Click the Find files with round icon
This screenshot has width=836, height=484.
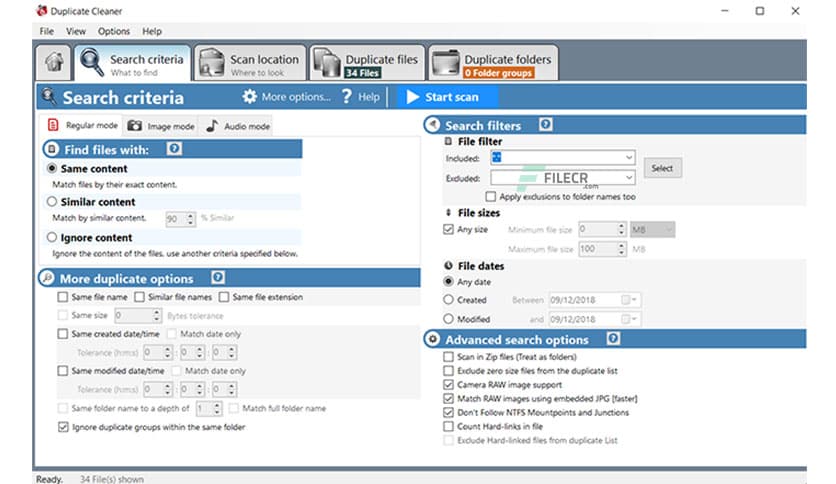(x=51, y=149)
